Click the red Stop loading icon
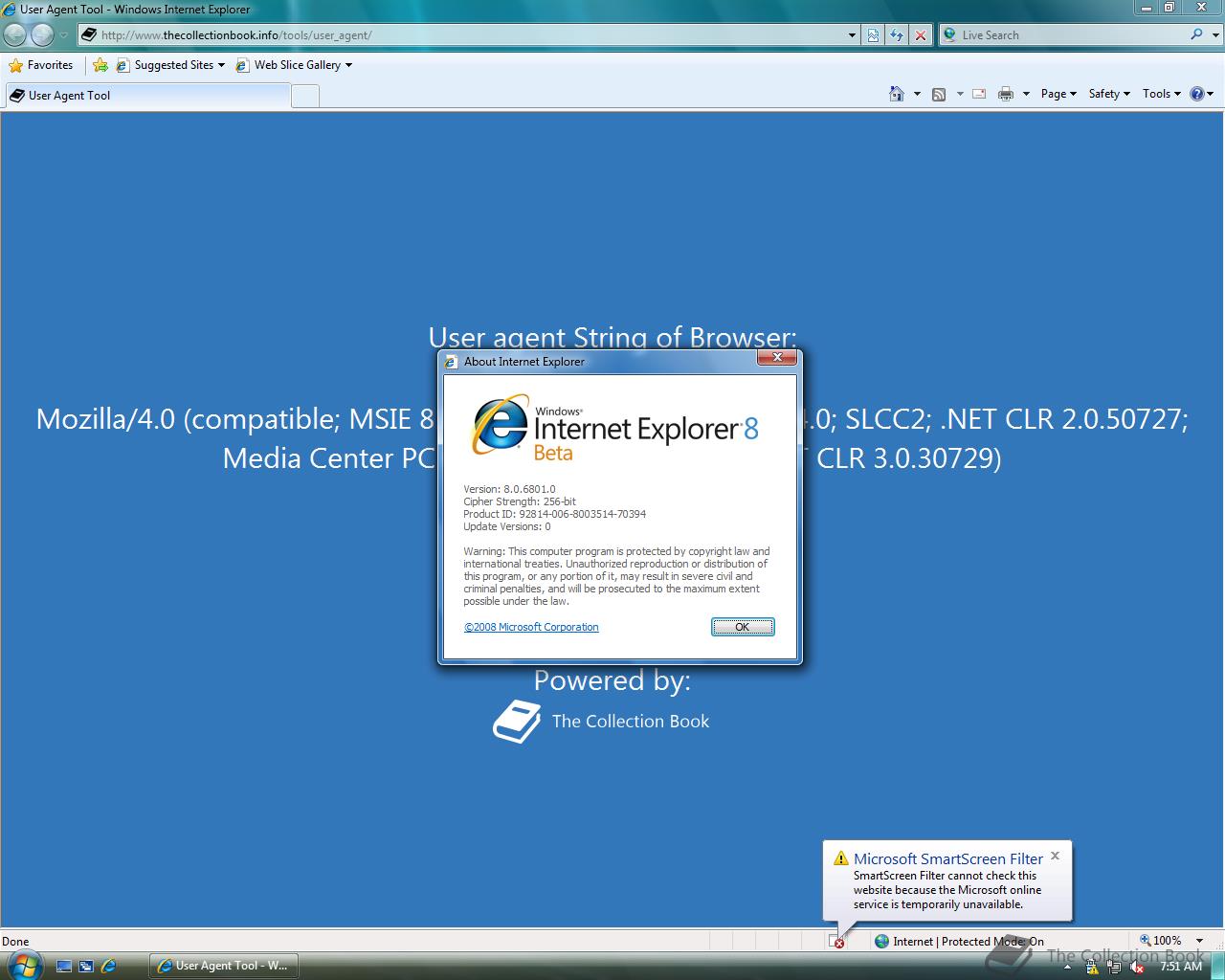Screen dimensions: 1225x980 921,35
